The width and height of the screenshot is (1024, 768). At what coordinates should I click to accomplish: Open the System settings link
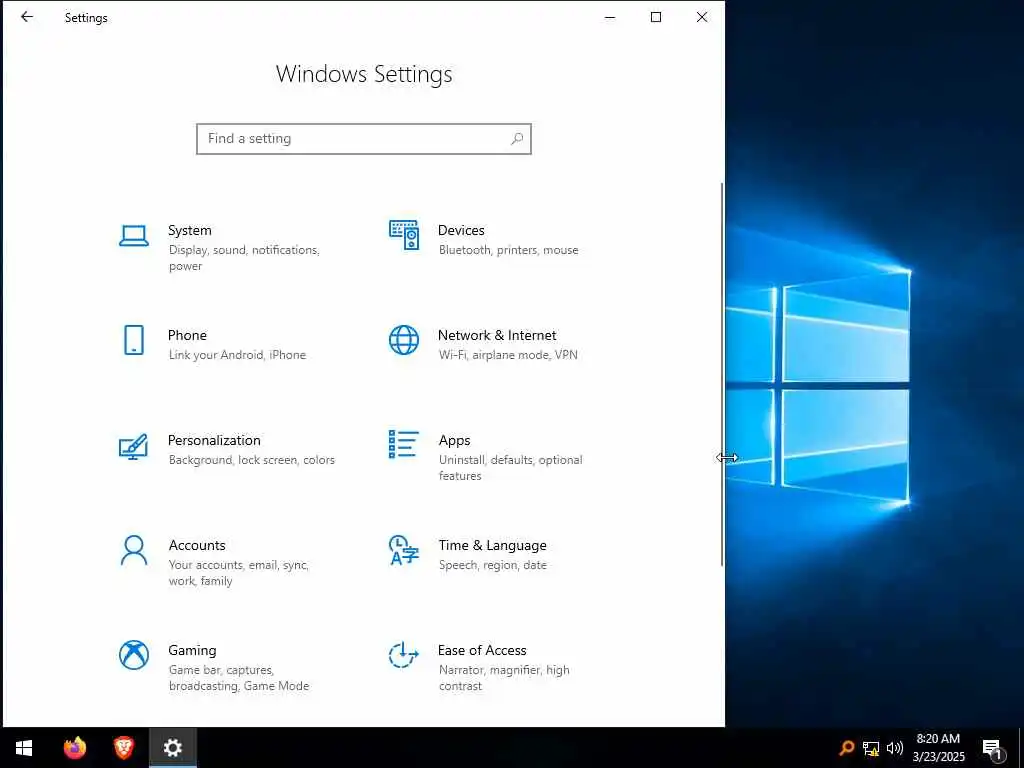click(x=189, y=230)
